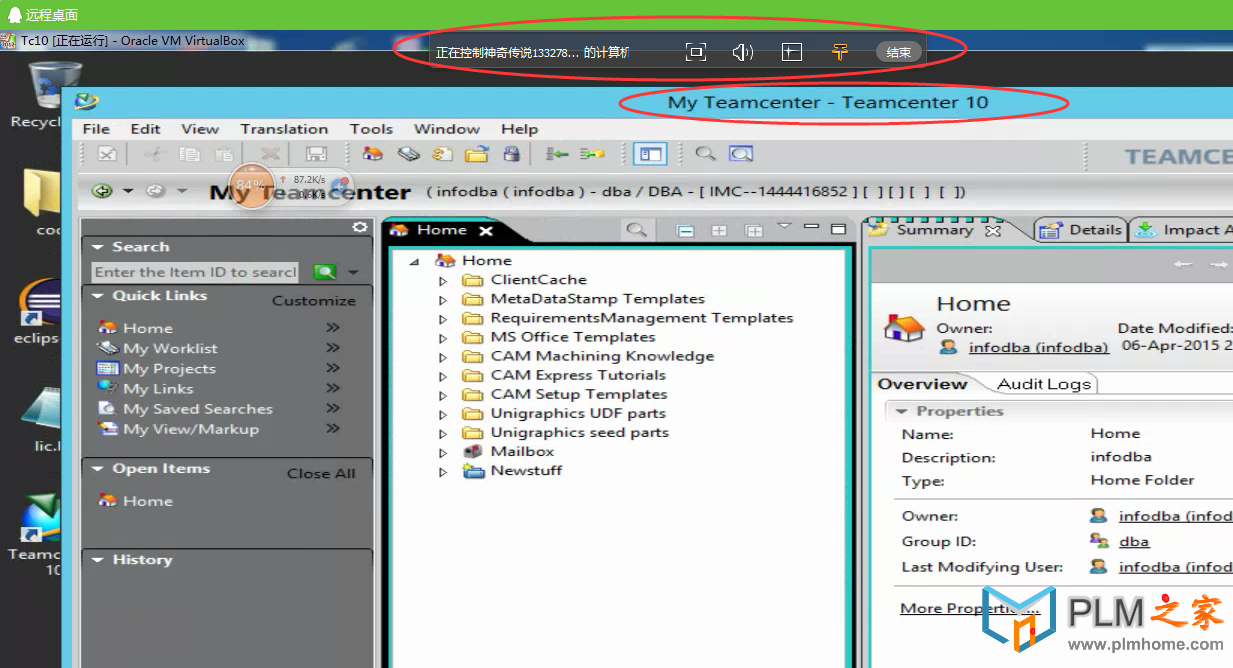Click the green Back arrow button

101,190
